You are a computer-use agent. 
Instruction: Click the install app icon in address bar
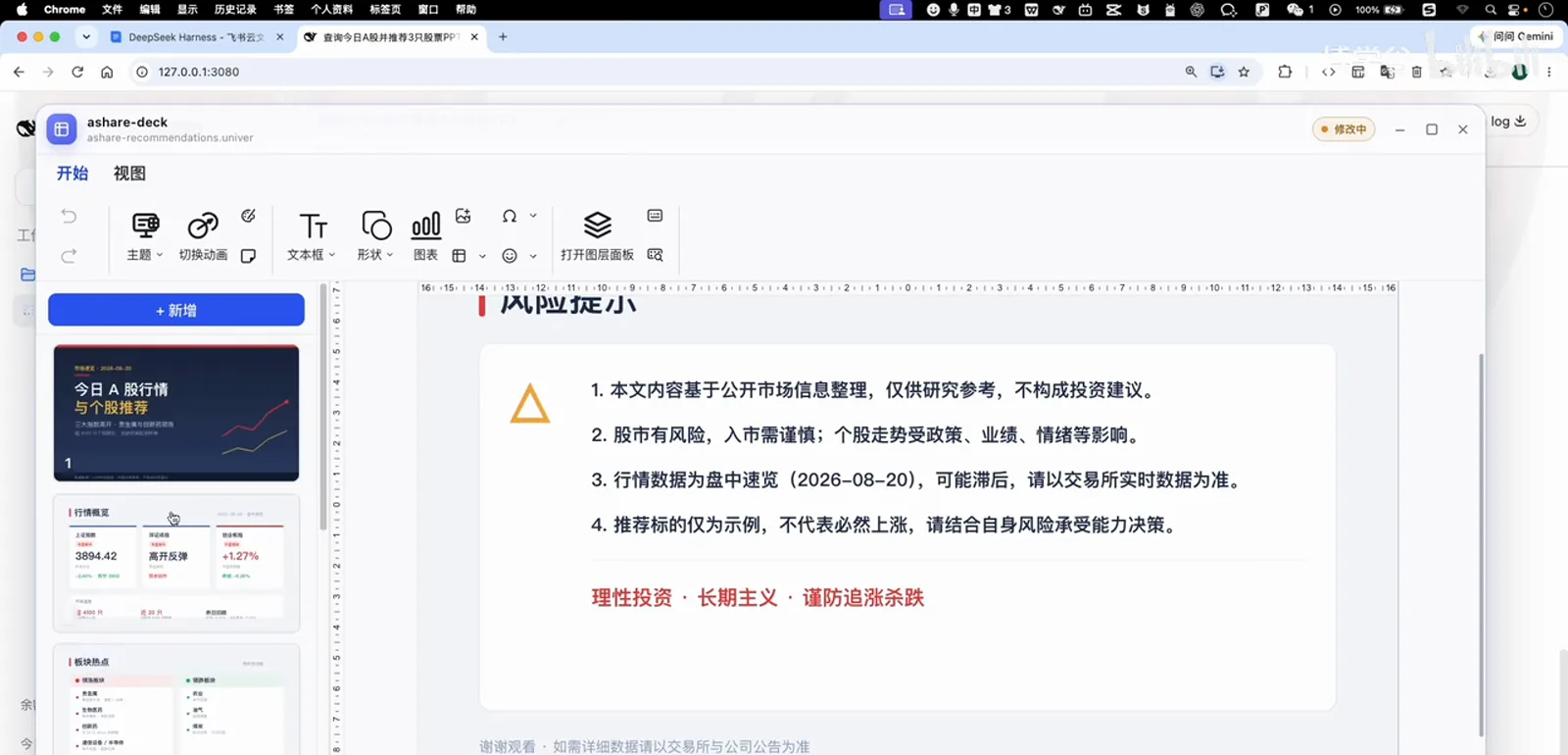coord(1217,72)
